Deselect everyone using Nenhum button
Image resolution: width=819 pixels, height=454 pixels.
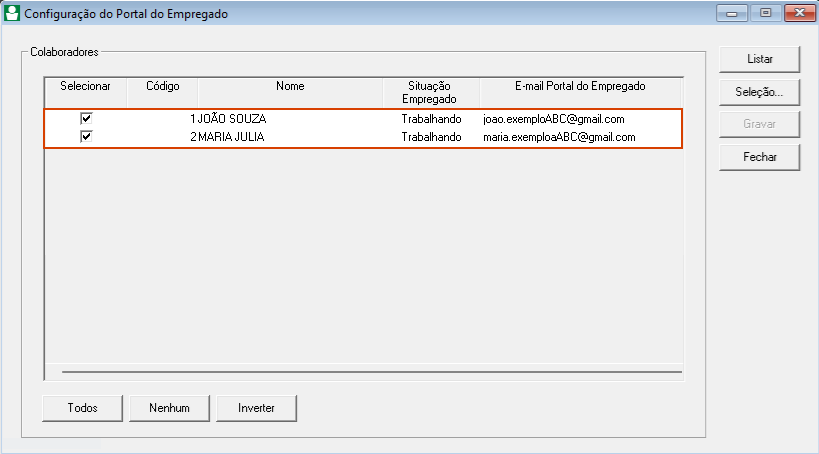pos(169,408)
